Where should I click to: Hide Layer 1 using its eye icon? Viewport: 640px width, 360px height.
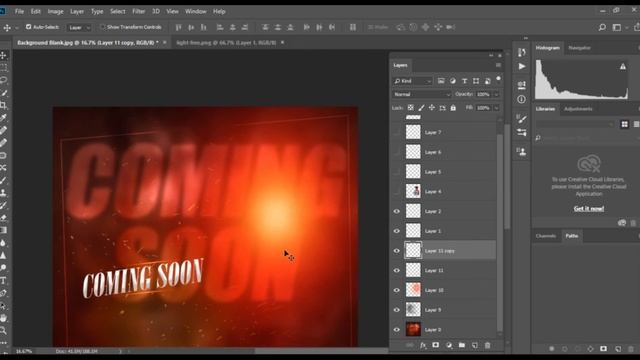pos(396,231)
